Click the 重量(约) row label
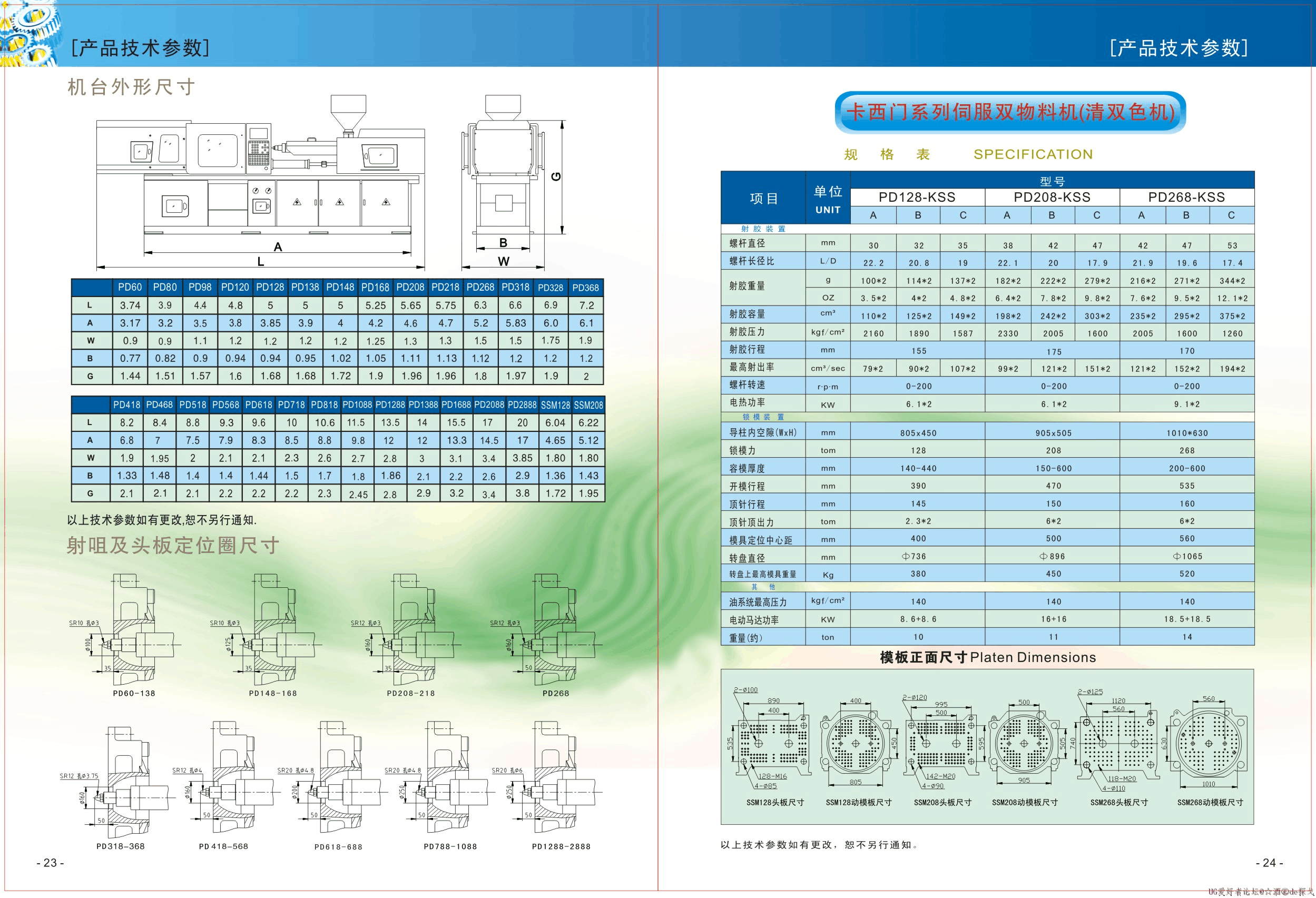1316x898 pixels. [746, 637]
